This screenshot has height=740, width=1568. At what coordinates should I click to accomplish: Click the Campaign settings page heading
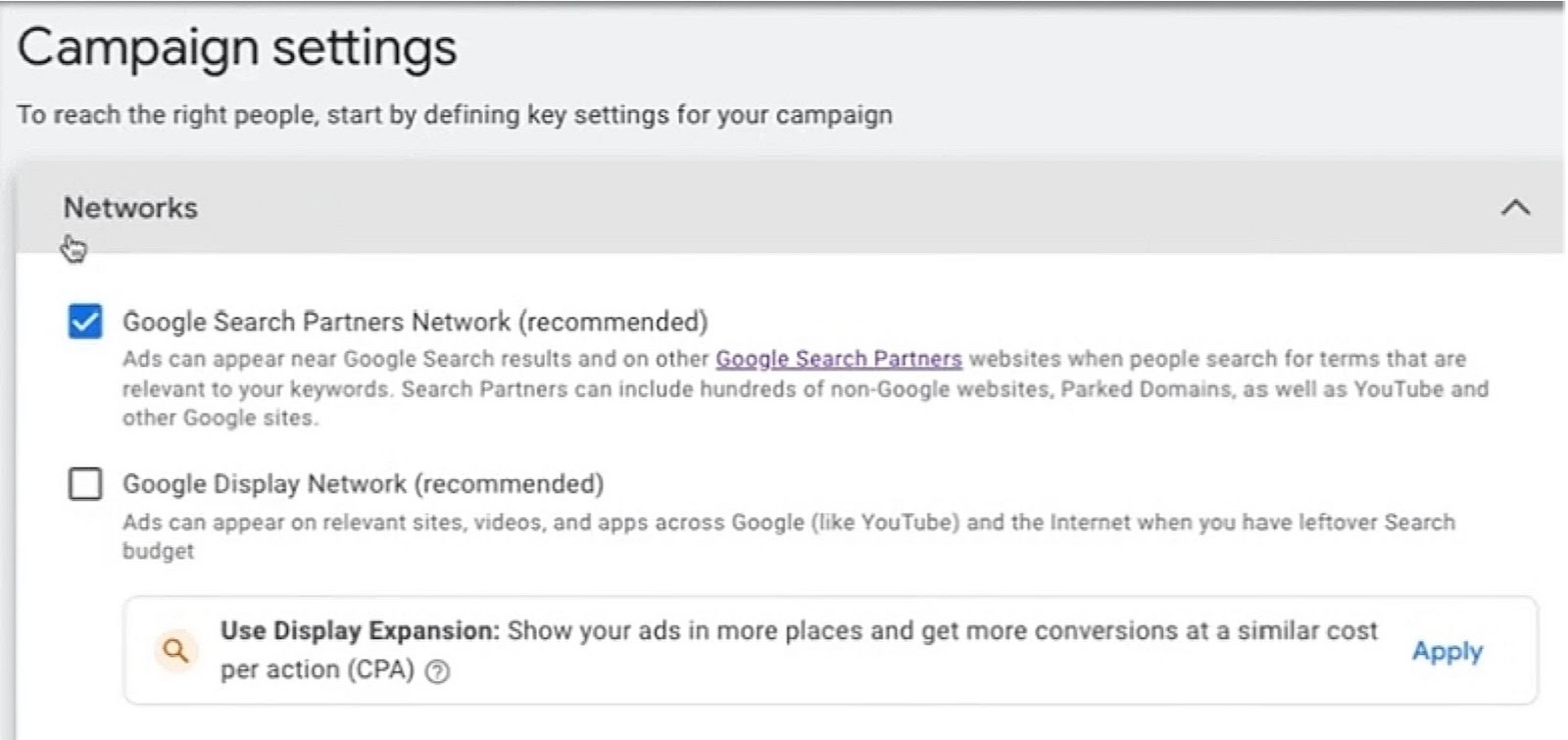point(237,47)
